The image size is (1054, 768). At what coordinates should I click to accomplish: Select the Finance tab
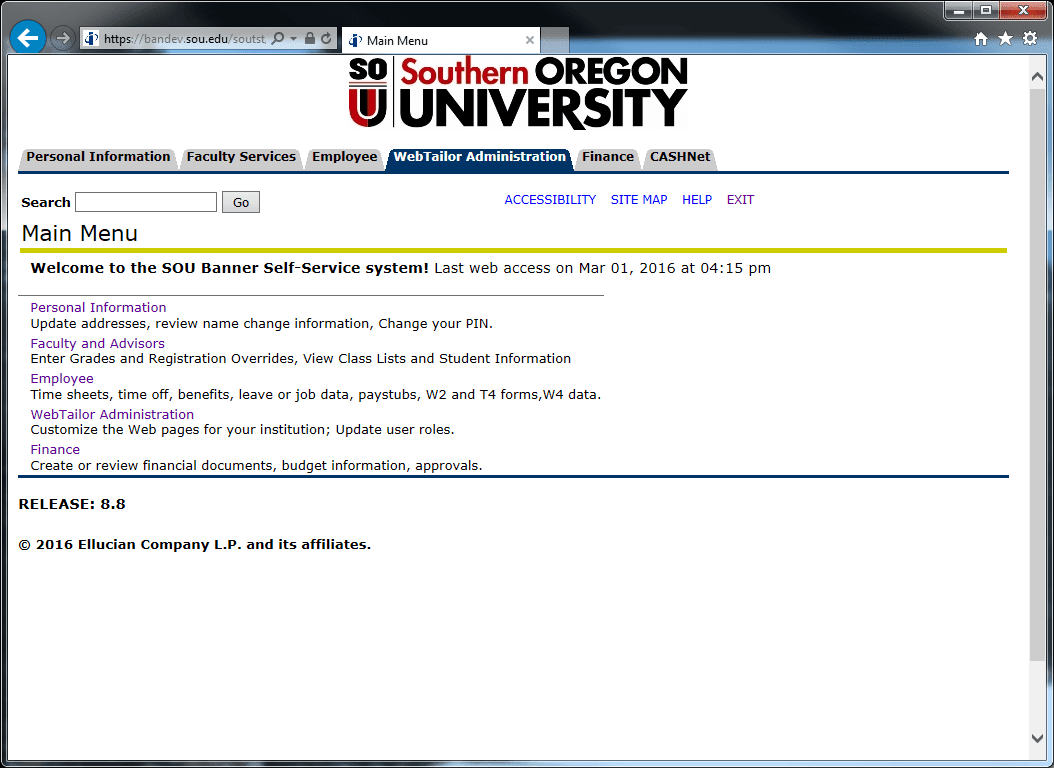tap(608, 157)
